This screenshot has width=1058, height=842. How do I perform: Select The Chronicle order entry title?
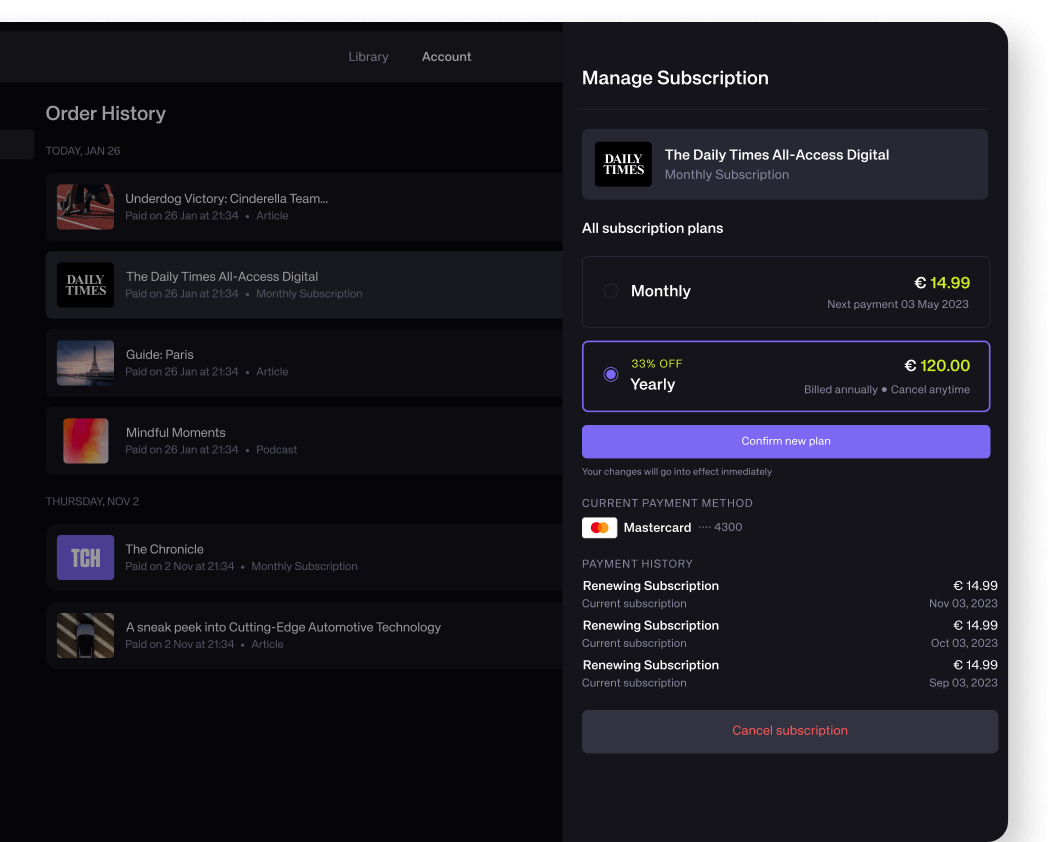point(165,549)
